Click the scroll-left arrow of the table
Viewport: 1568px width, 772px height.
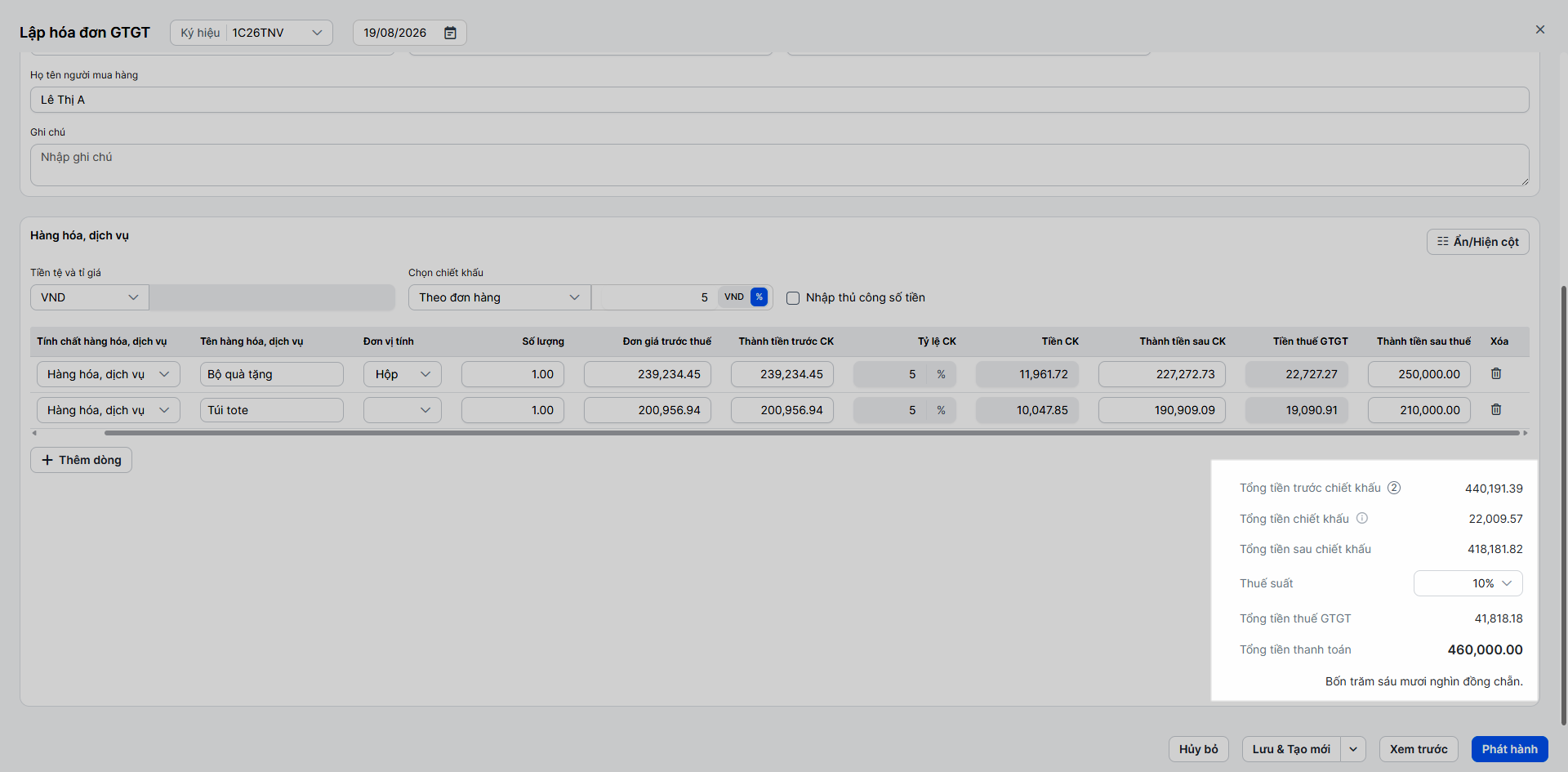[34, 433]
